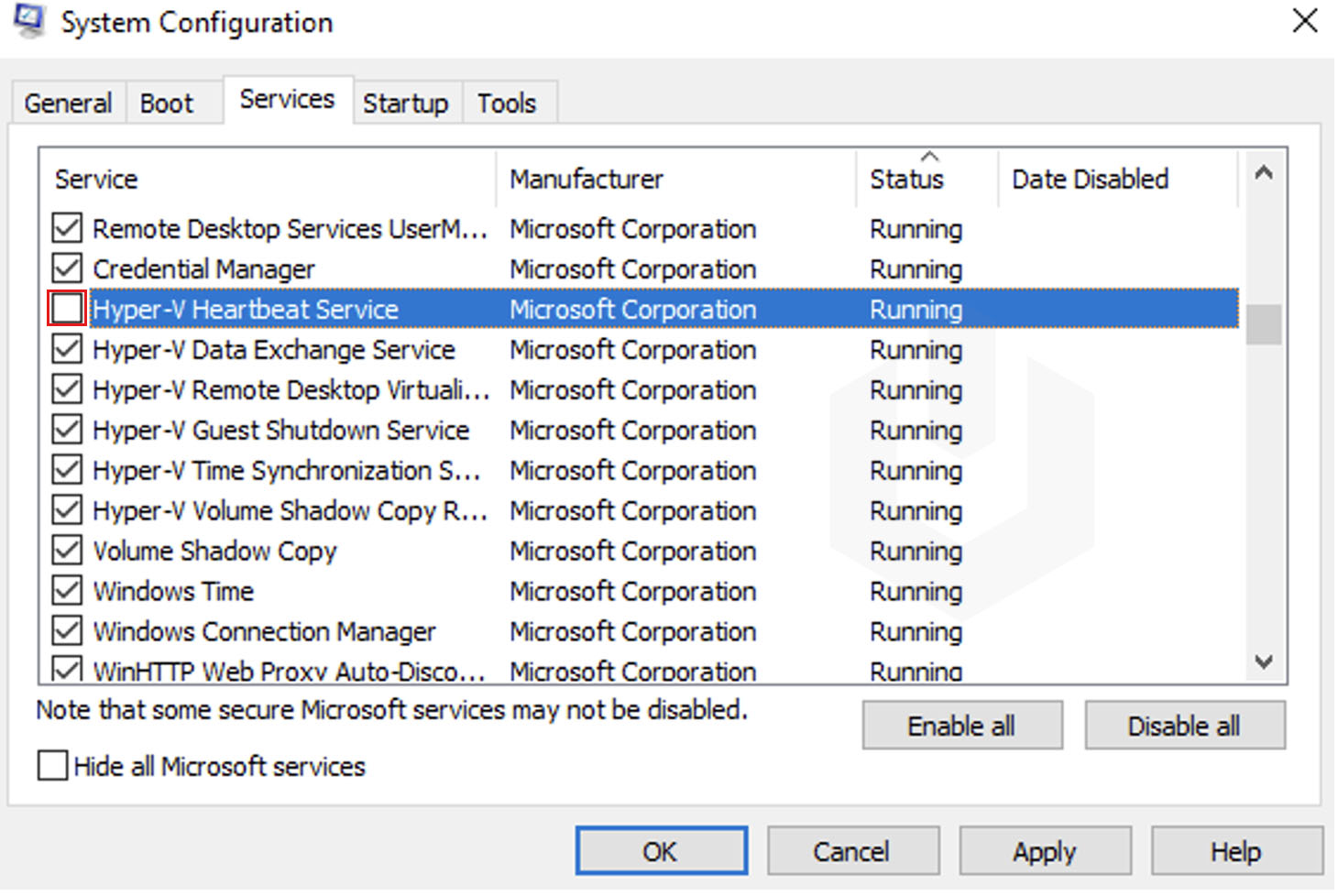Enable the Hyper-V Heartbeat Service checkbox
Screen dimensions: 1338x896
pyautogui.click(x=66, y=309)
